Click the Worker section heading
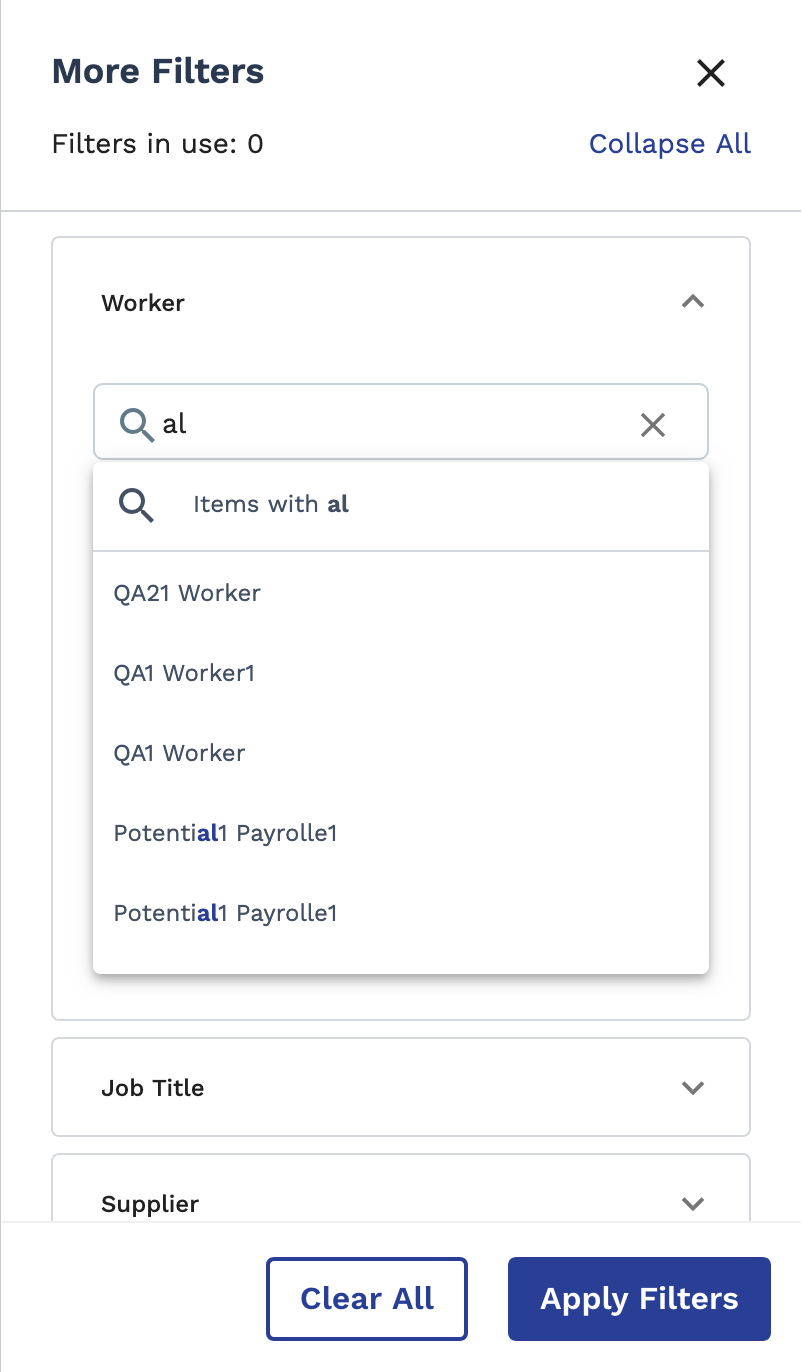 (143, 303)
